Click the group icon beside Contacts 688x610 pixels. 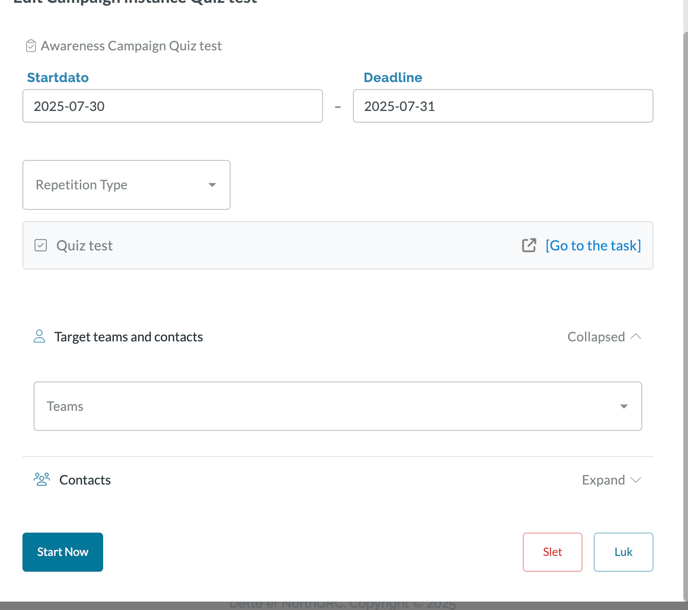tap(41, 480)
